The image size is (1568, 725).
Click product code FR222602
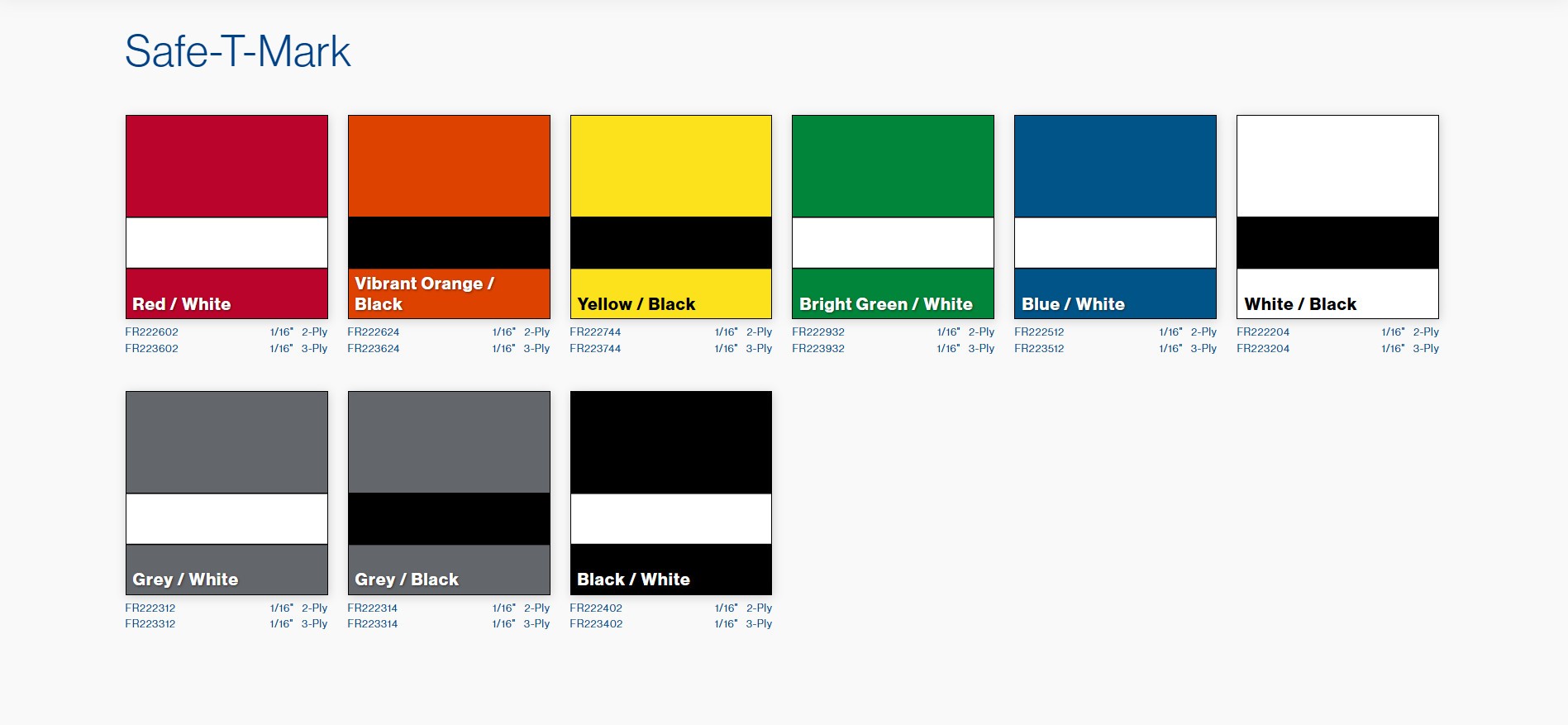click(152, 332)
